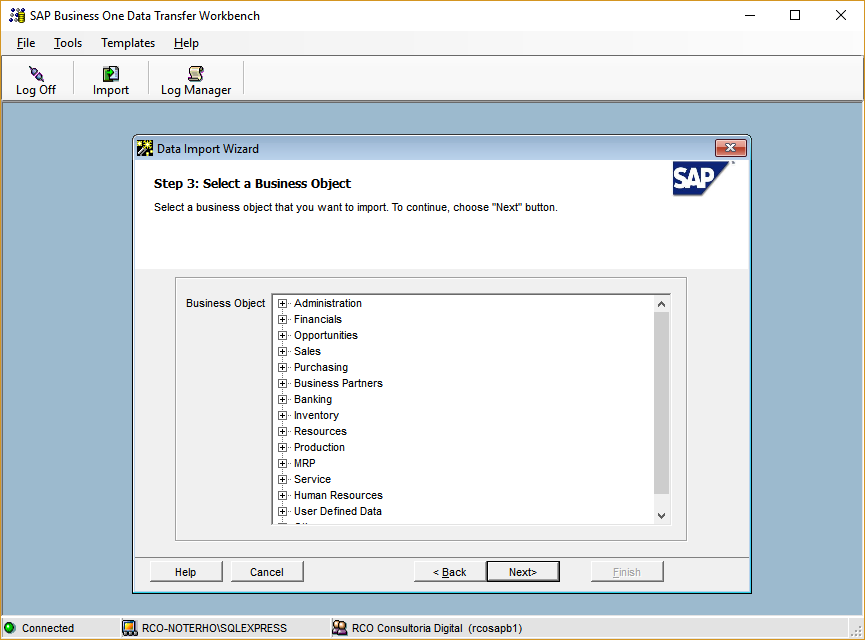865x640 pixels.
Task: Click the Import toolbar icon
Action: 110,73
